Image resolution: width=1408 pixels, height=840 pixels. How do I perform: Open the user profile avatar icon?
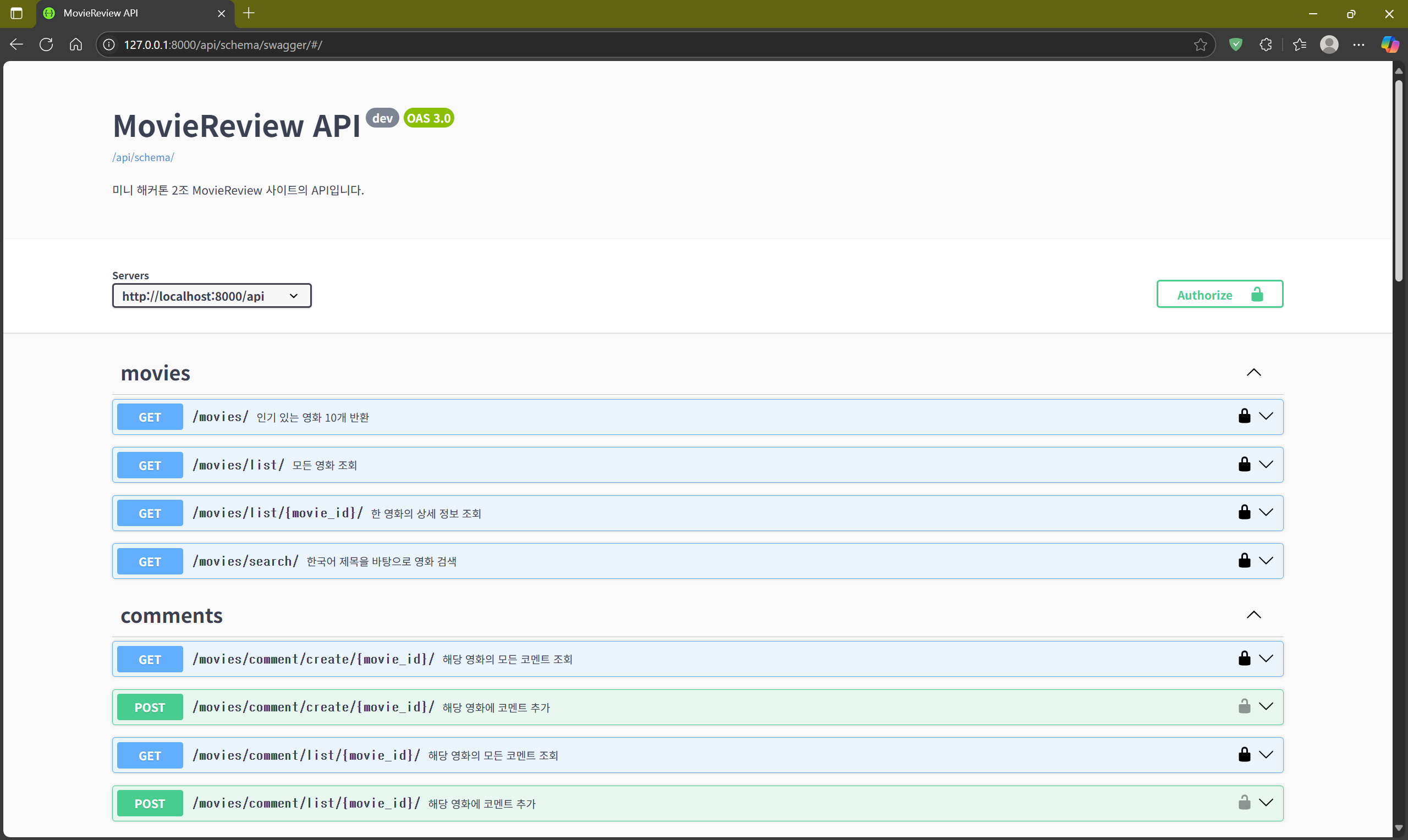tap(1329, 45)
